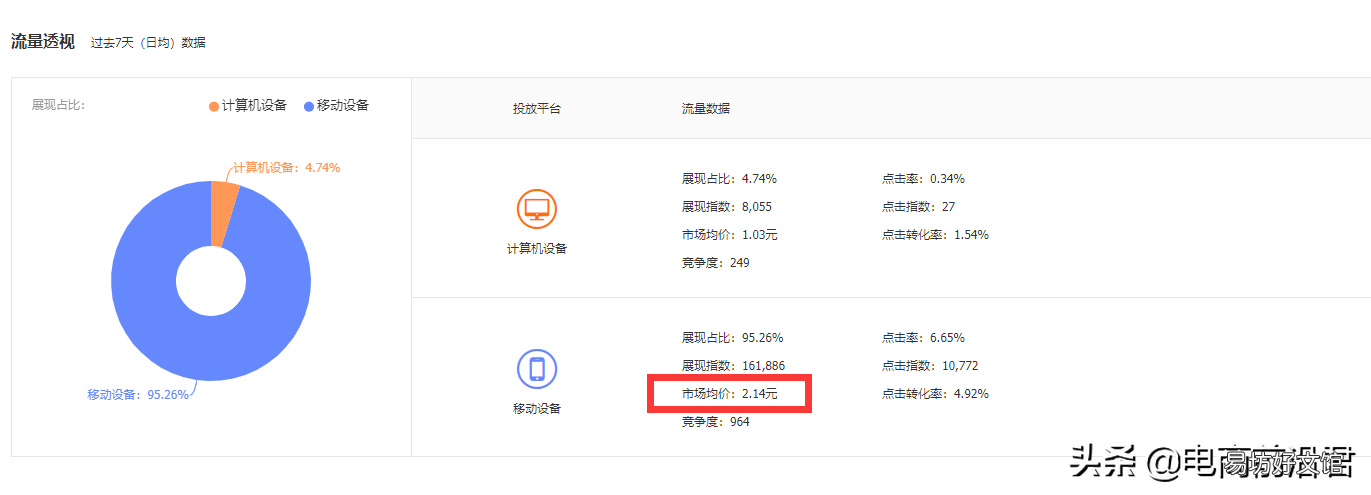
Task: Click 点击指数: 27 value
Action: [918, 207]
